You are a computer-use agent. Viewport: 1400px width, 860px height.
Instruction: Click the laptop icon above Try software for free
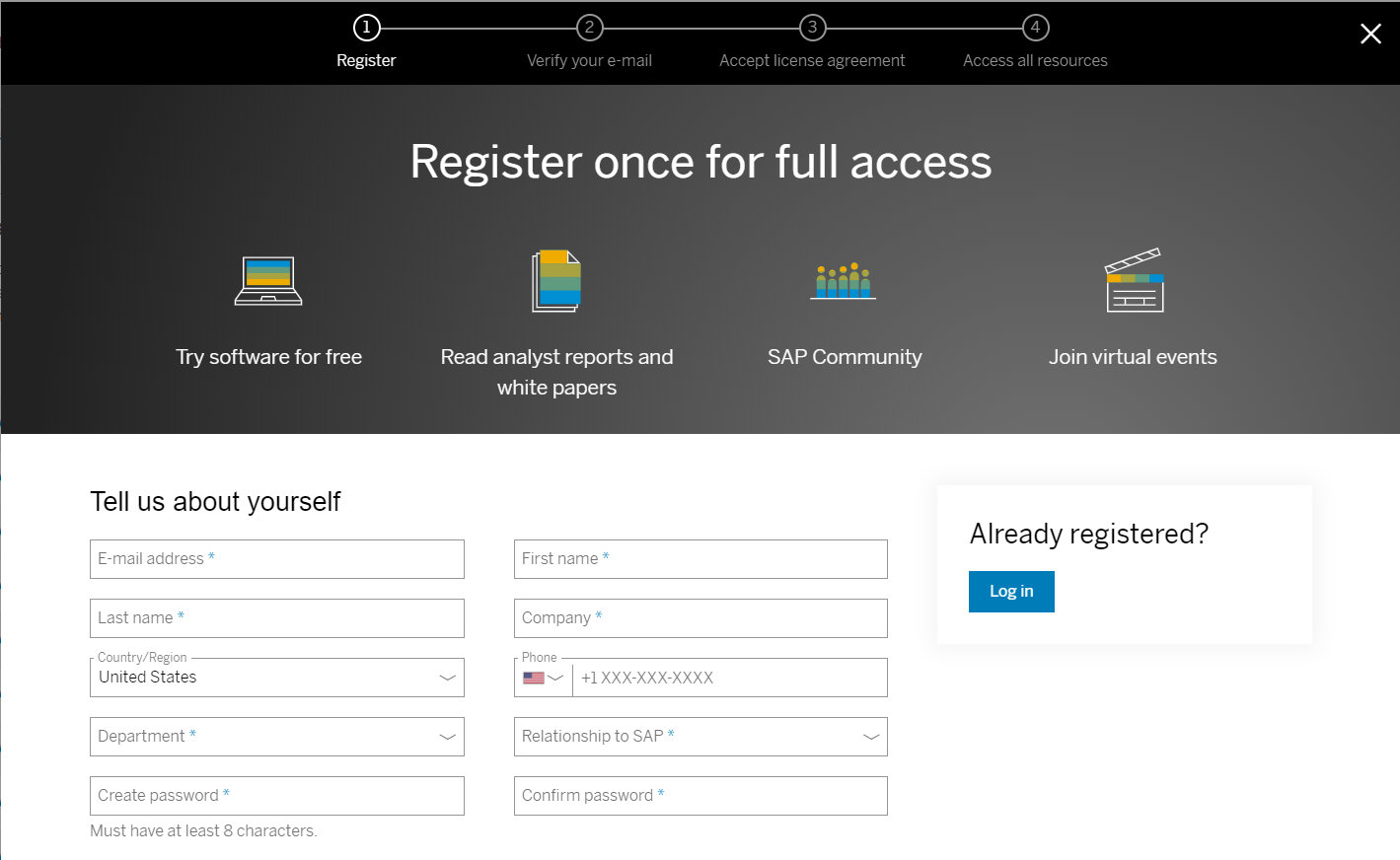[268, 281]
